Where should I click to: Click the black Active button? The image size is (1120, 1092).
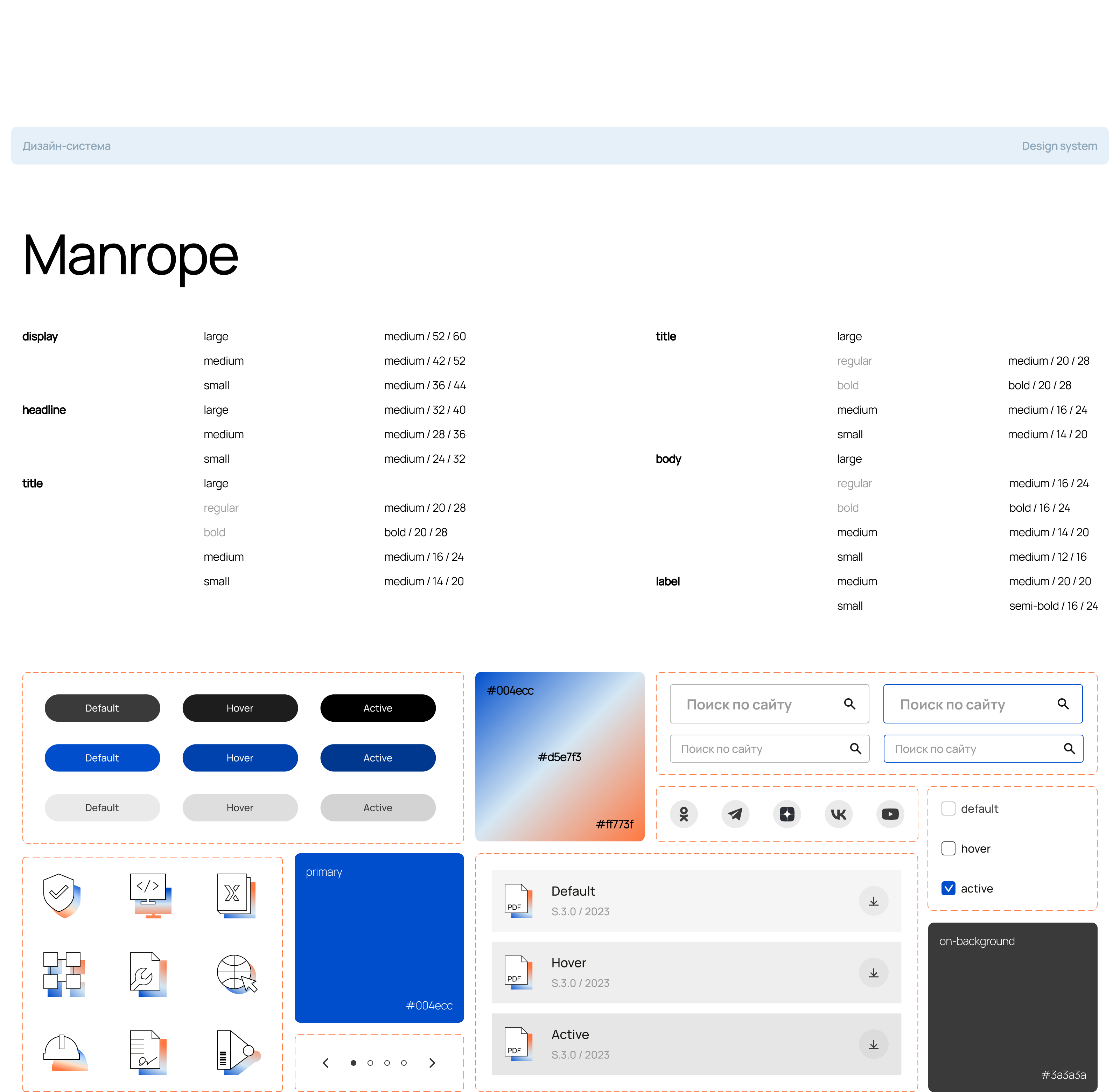tap(378, 708)
